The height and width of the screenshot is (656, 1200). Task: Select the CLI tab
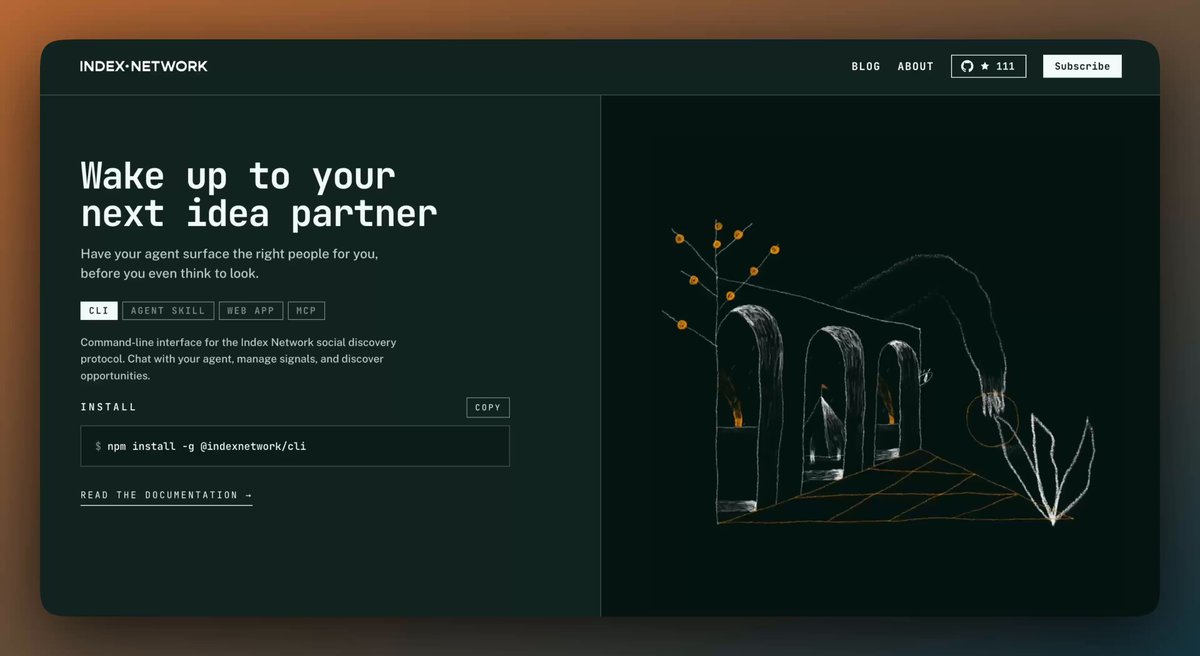click(99, 311)
